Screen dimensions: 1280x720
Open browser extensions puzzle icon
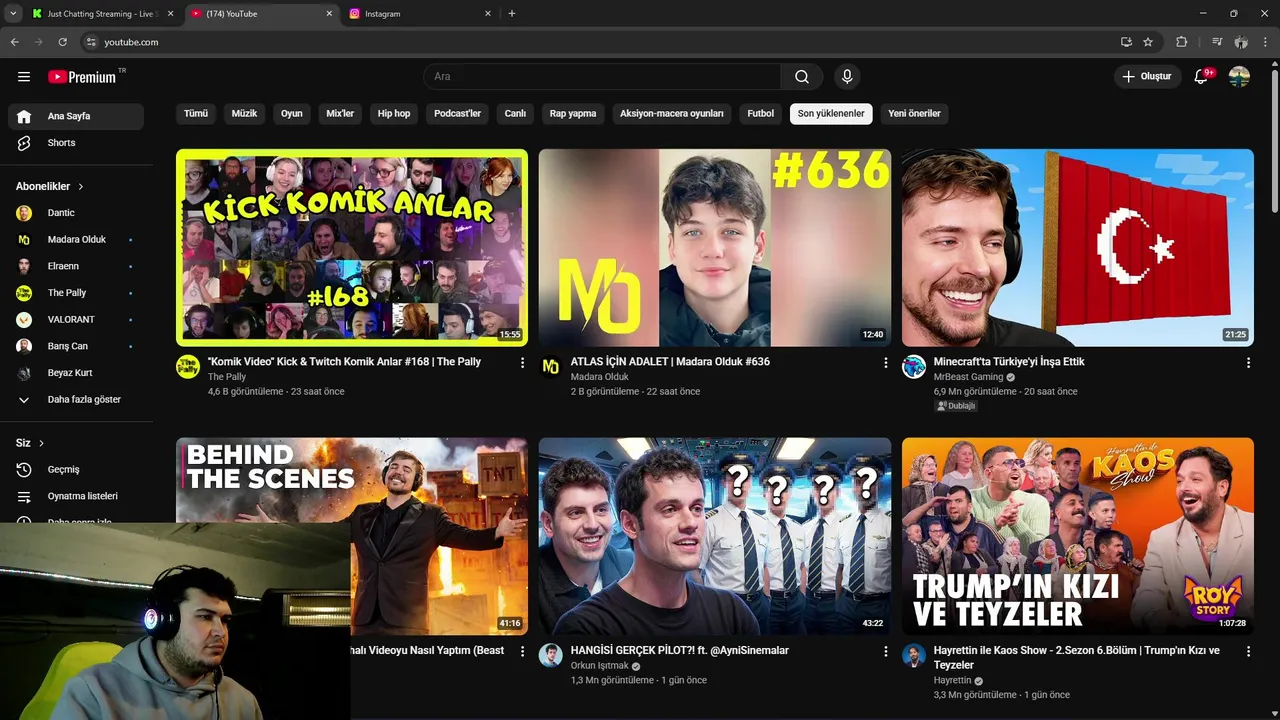1182,42
